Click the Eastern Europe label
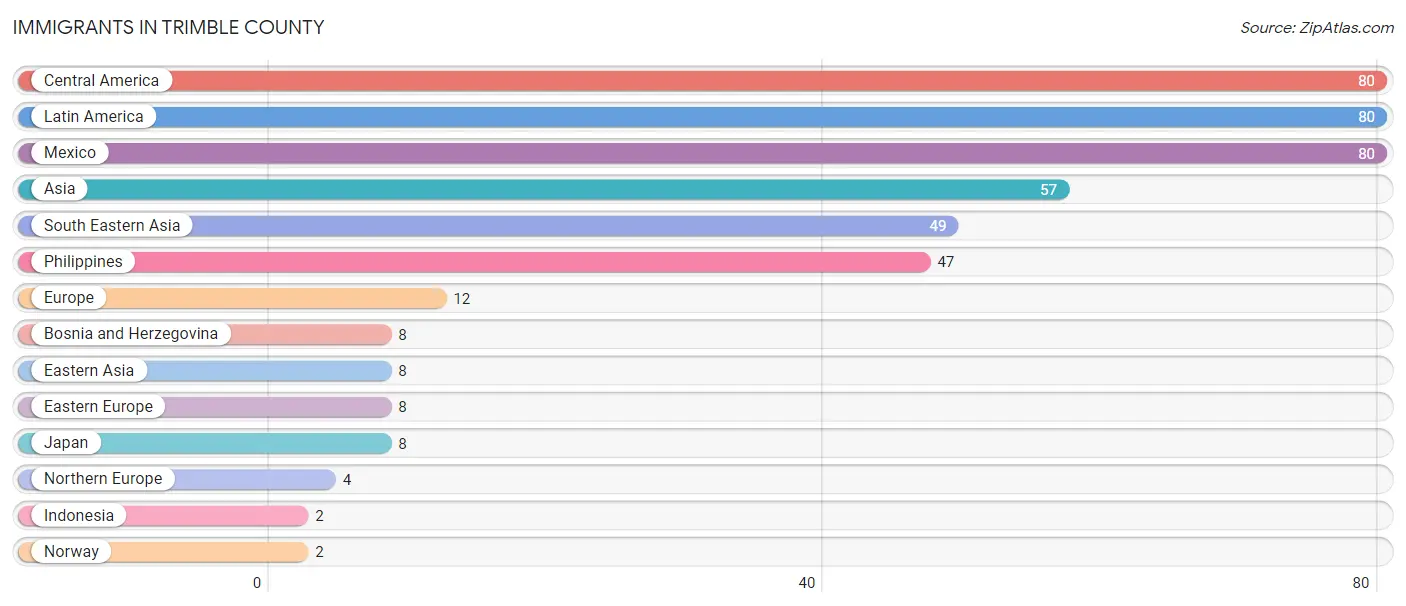This screenshot has width=1406, height=606. (98, 406)
